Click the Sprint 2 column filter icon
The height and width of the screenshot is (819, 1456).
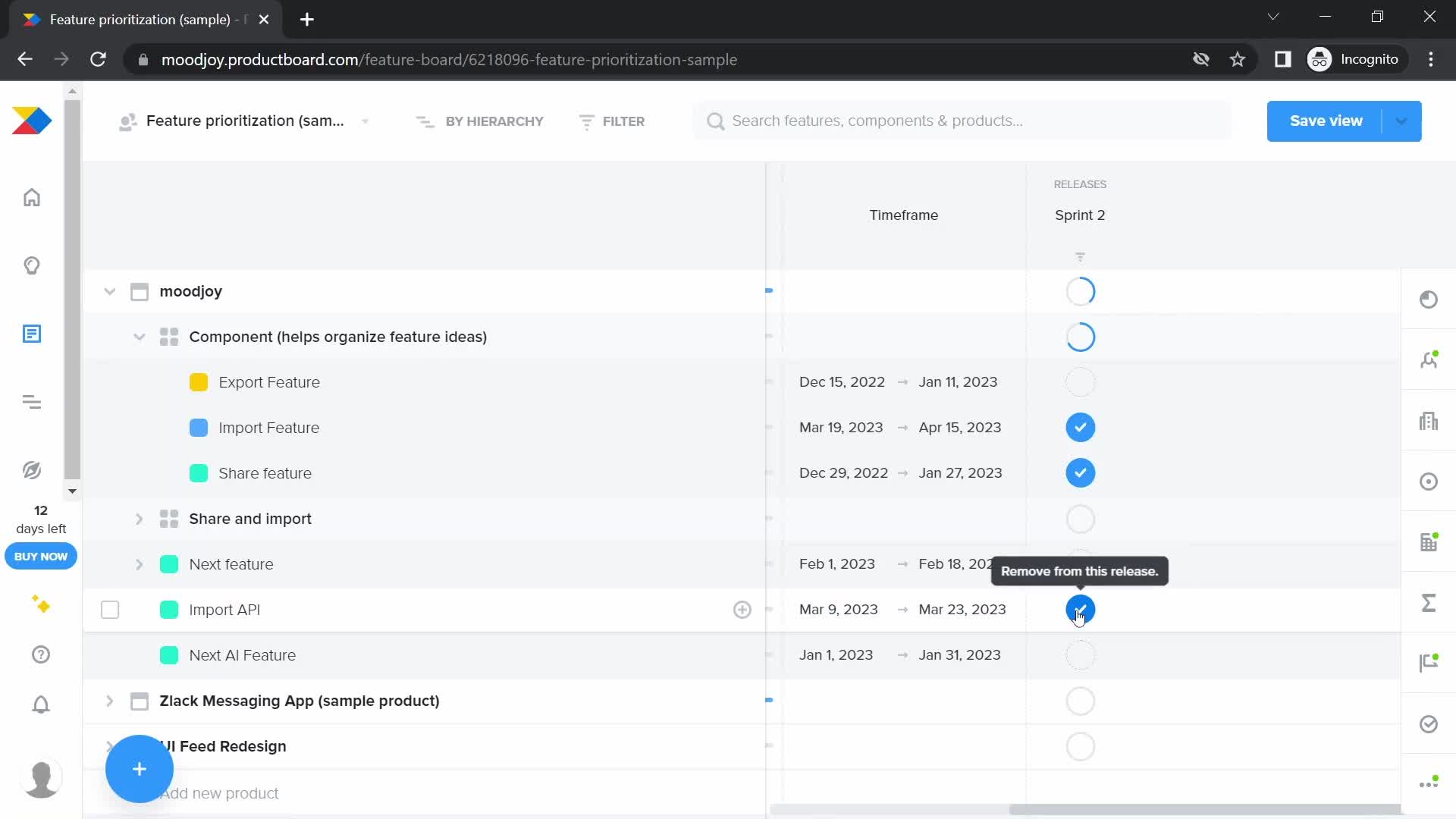click(1080, 257)
